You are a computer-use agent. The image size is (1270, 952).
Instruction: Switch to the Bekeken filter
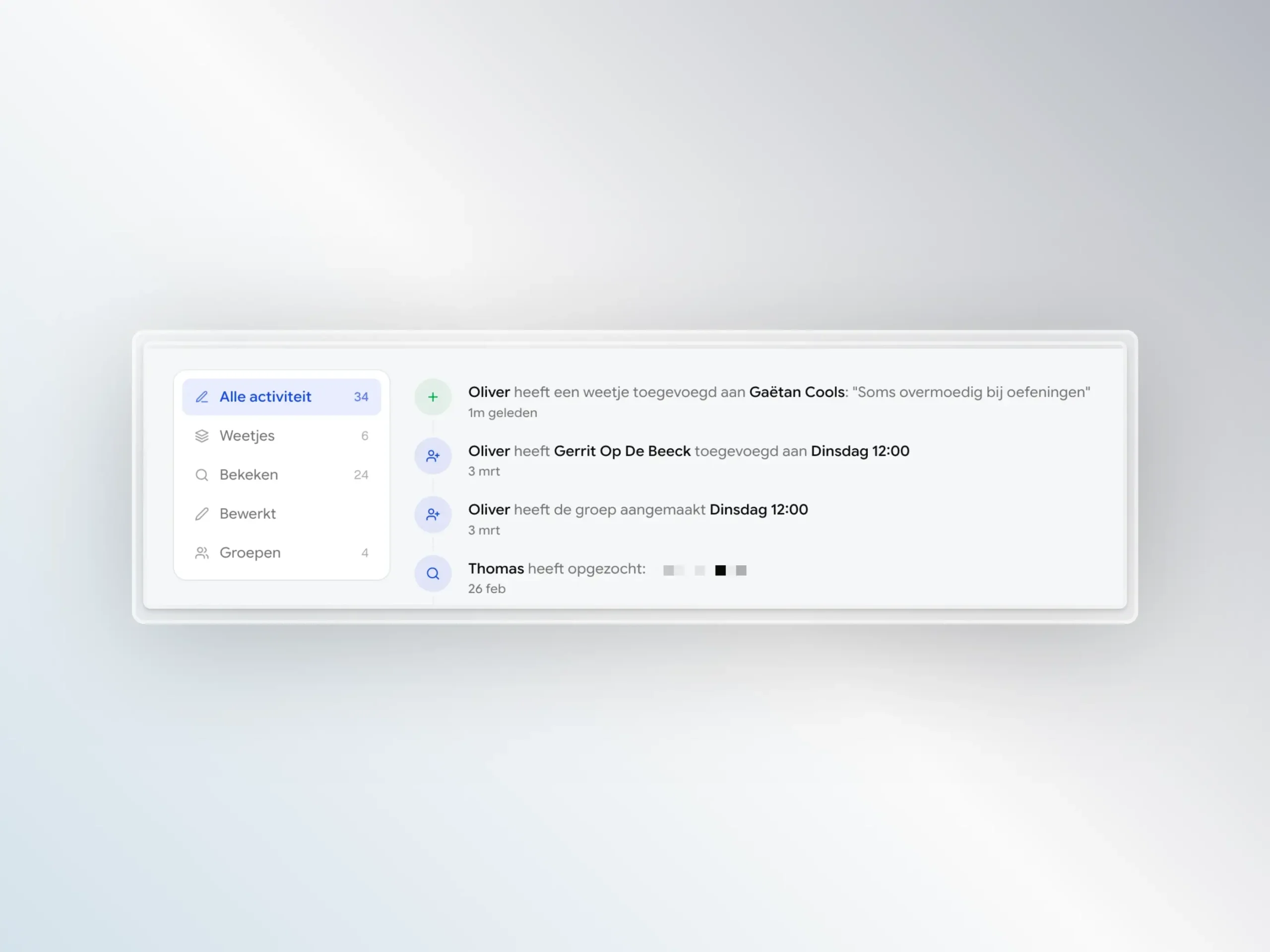pyautogui.click(x=281, y=475)
